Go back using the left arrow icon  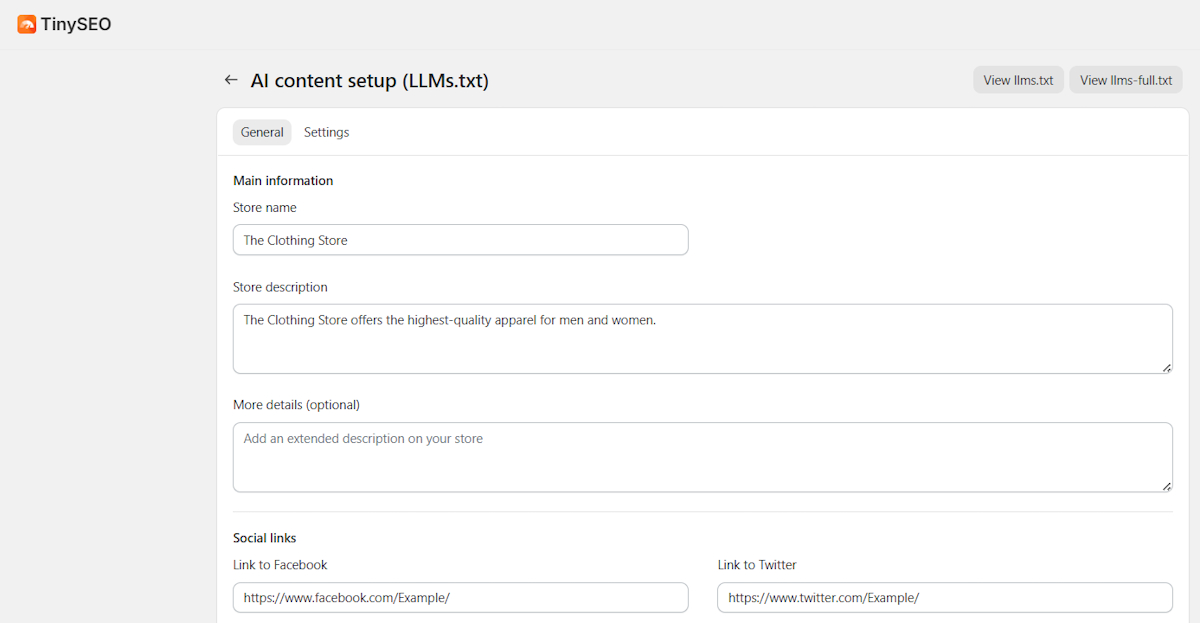(231, 80)
